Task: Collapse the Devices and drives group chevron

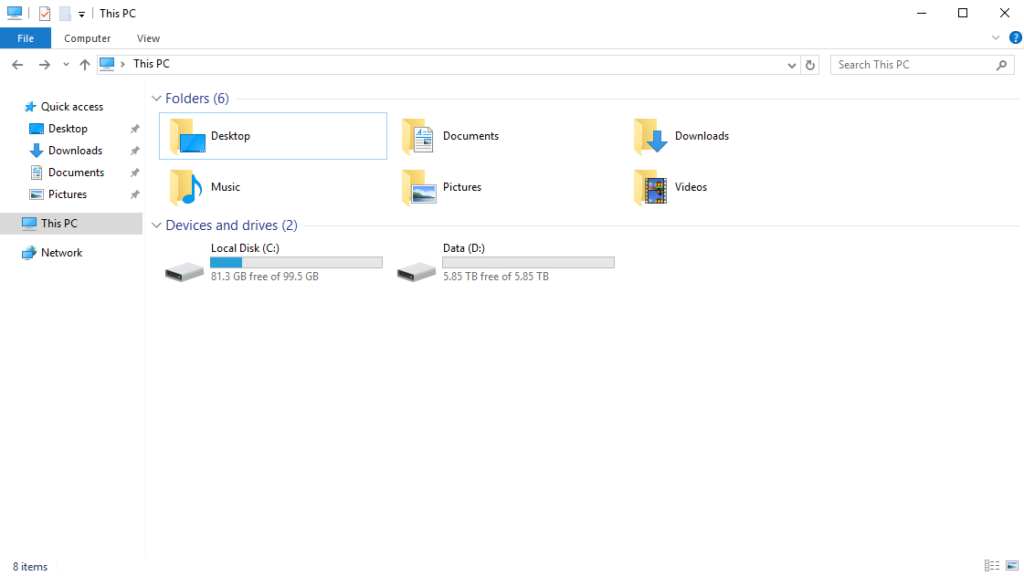Action: 156,225
